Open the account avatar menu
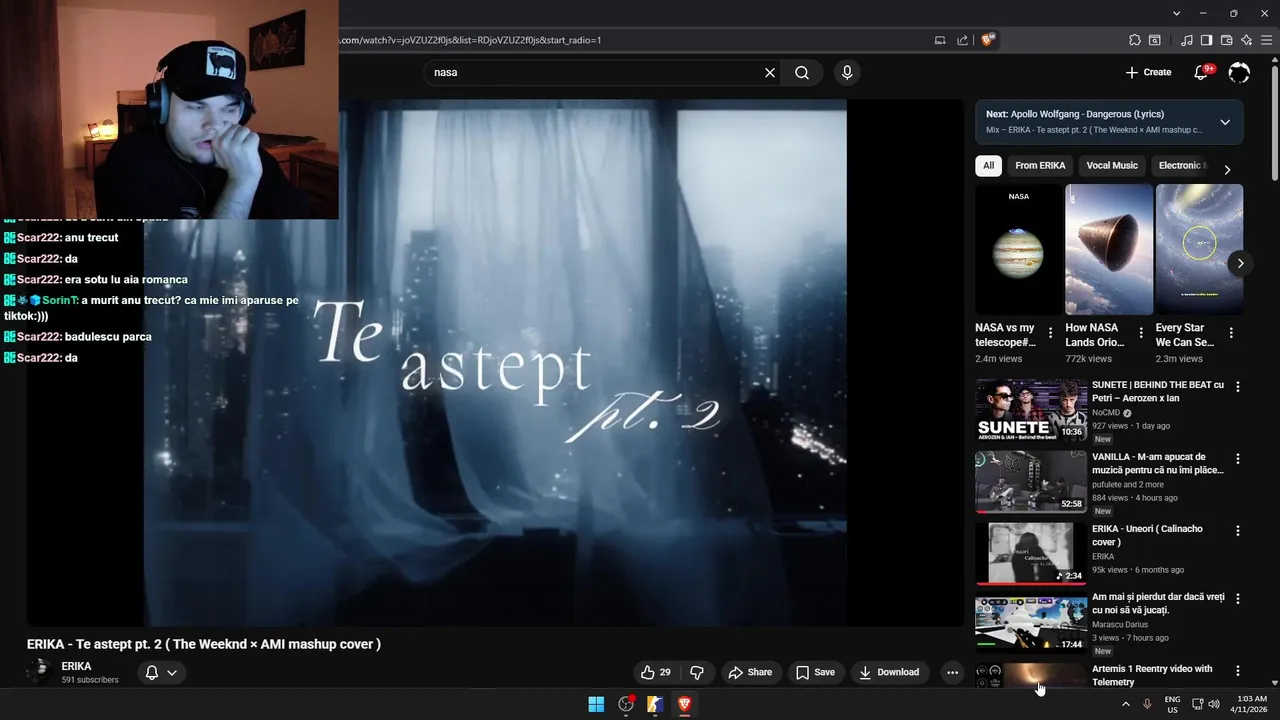This screenshot has width=1280, height=720. [1239, 72]
